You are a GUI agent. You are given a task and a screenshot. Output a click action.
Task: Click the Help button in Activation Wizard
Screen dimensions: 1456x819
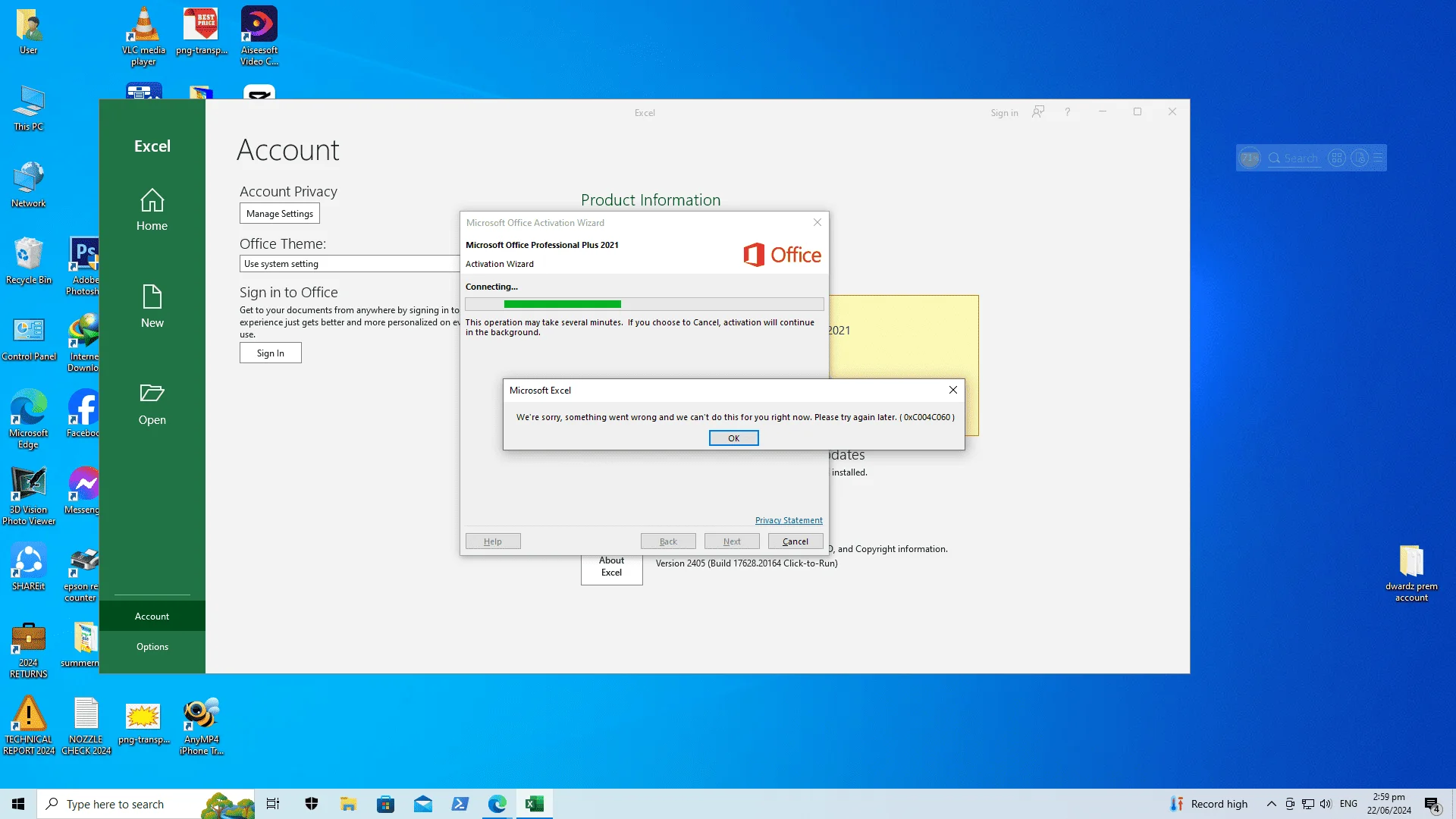pos(493,541)
